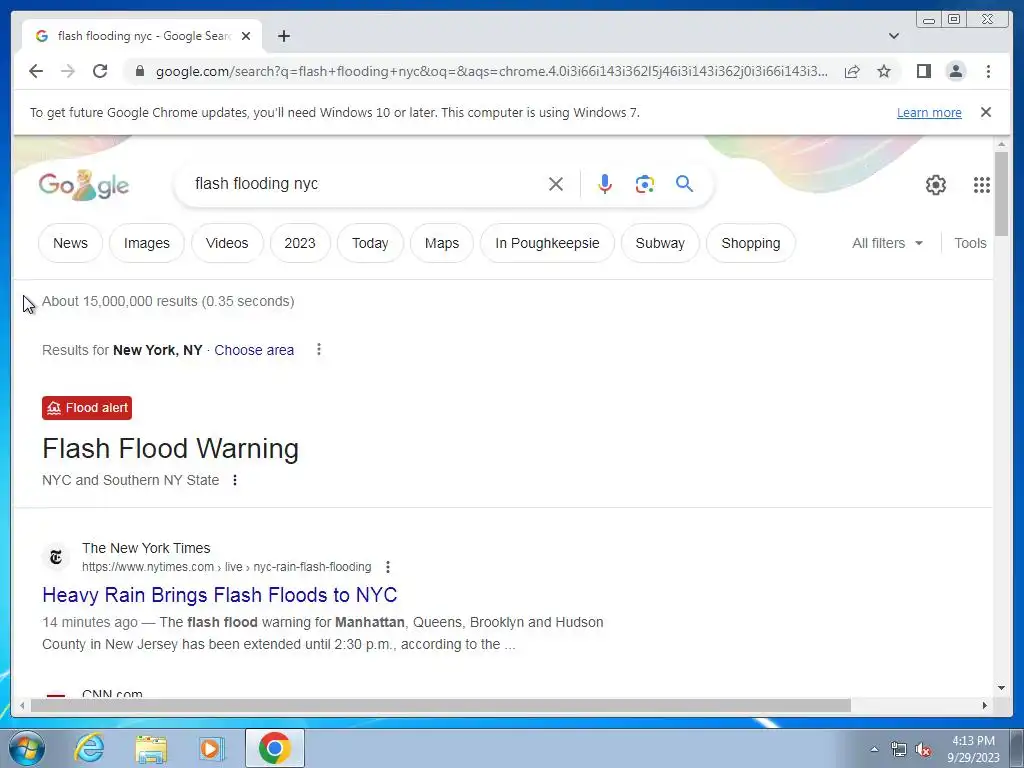Viewport: 1024px width, 768px height.
Task: Apply the 2023 filter chip
Action: click(300, 243)
